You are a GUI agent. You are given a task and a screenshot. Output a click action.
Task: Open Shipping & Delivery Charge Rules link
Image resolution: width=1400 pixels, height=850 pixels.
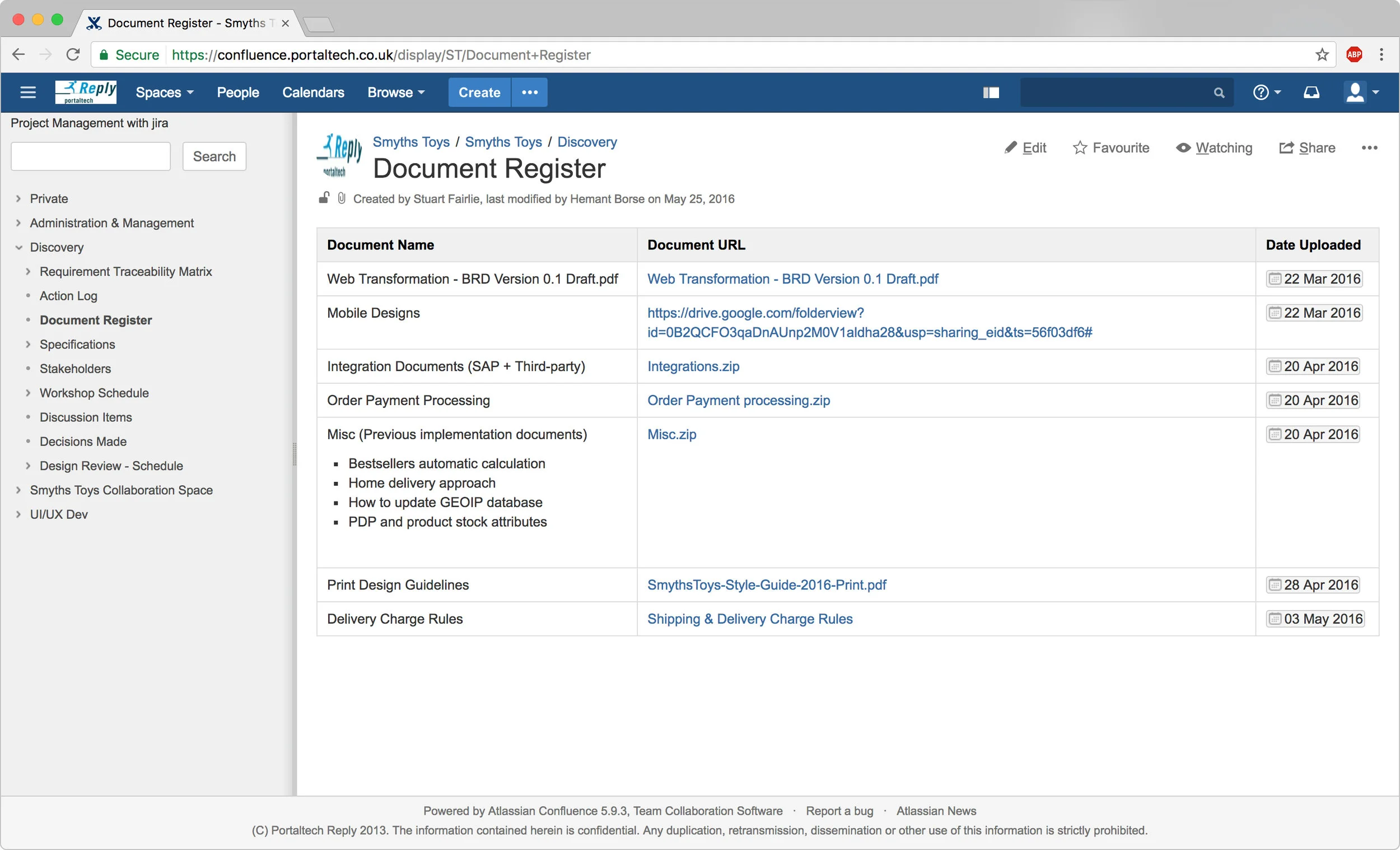(x=750, y=619)
